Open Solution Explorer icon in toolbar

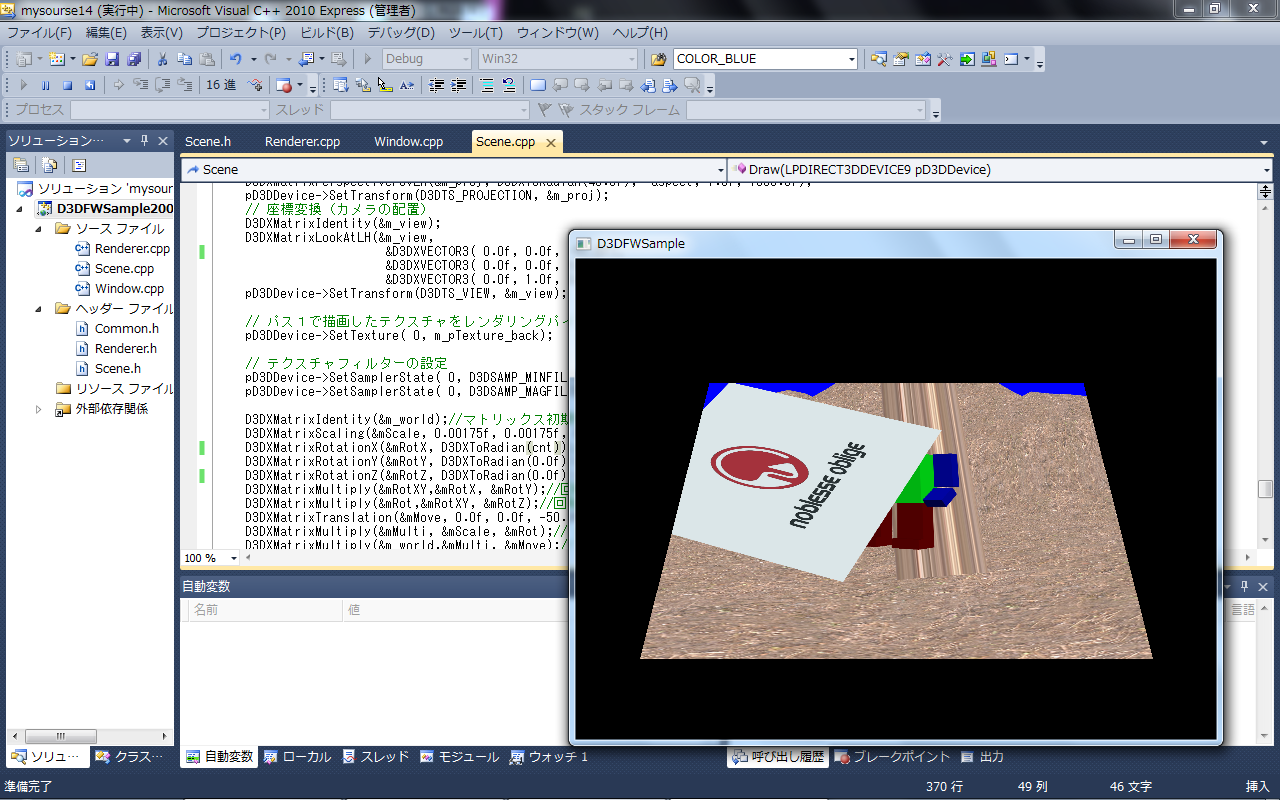click(879, 59)
